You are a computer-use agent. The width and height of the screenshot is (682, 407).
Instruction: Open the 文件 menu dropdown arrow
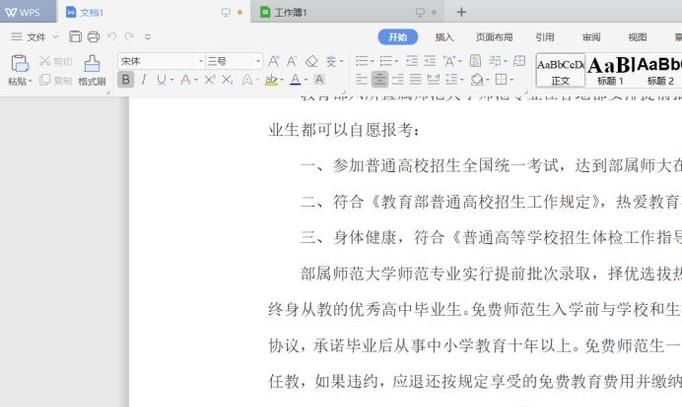click(56, 37)
